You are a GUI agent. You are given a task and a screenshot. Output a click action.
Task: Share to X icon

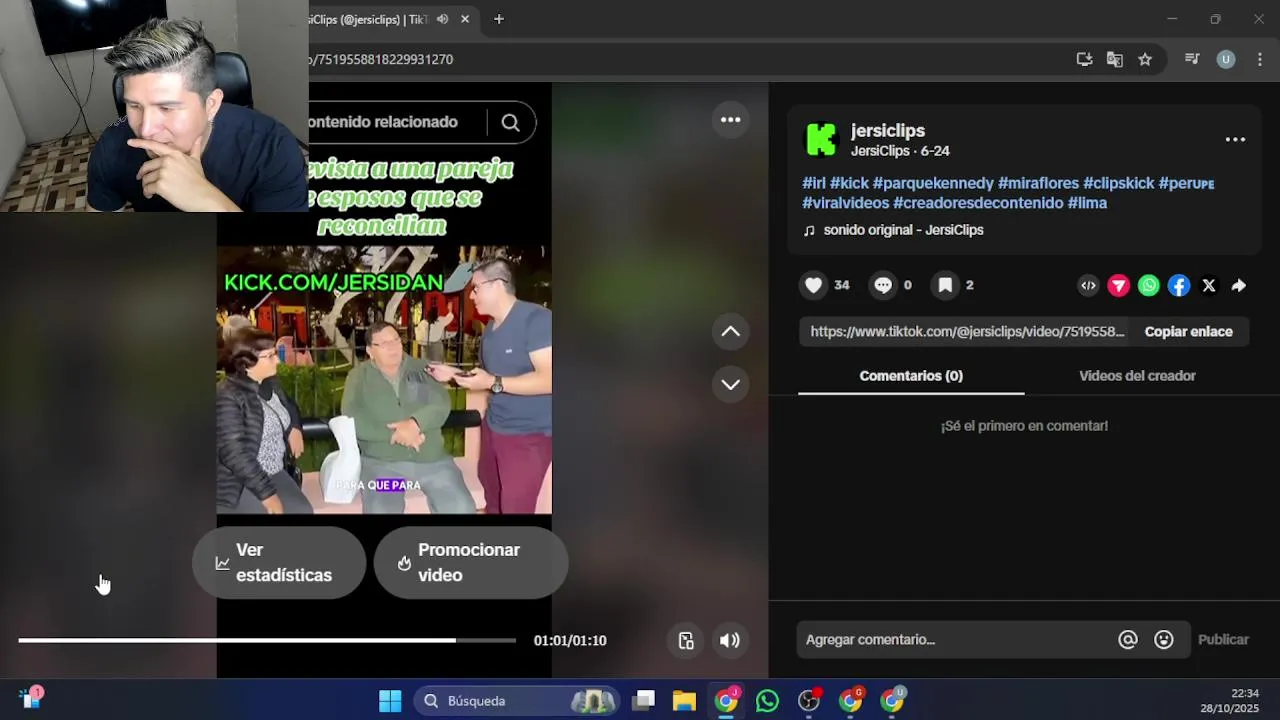[x=1209, y=286]
